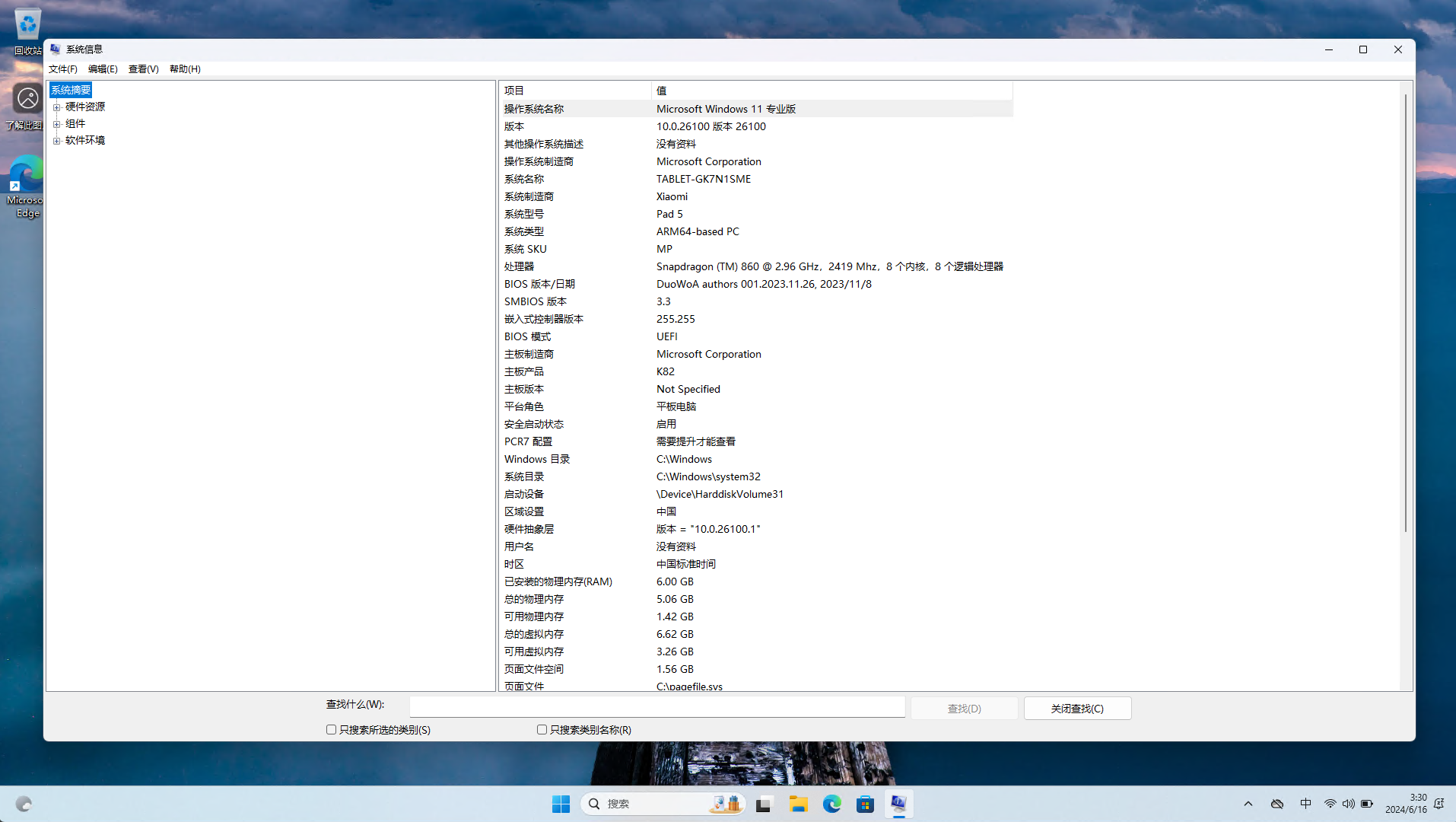
Task: Open the Windows Start menu icon
Action: pyautogui.click(x=561, y=804)
